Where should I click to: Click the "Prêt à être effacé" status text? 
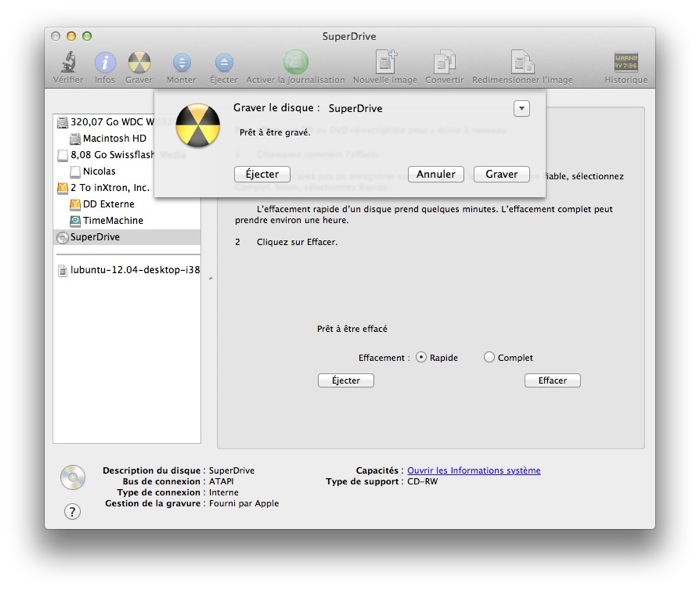coord(352,329)
